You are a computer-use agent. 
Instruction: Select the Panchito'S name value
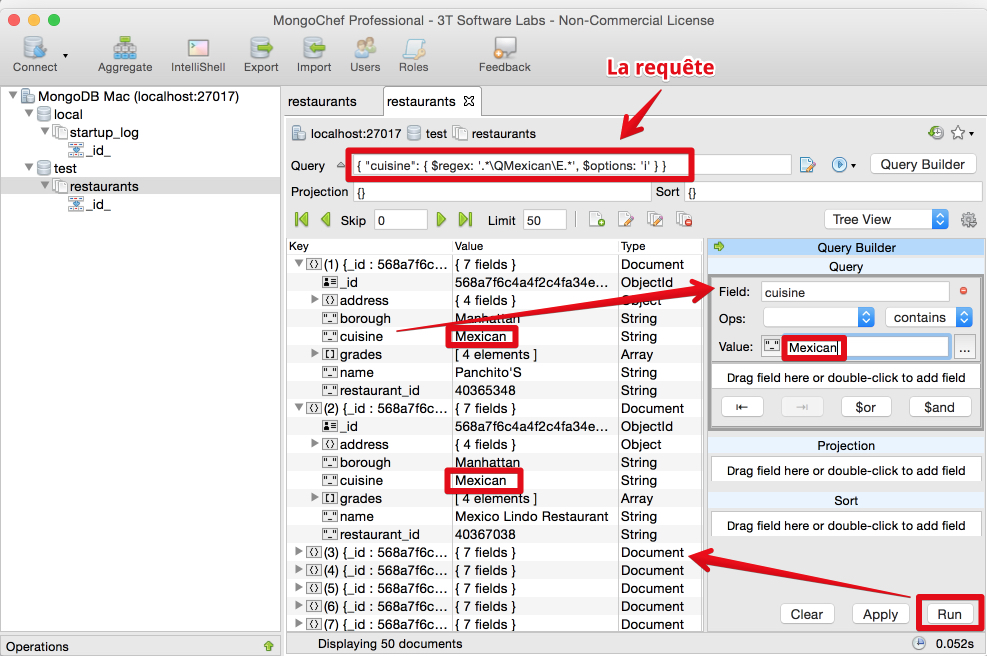coord(488,372)
